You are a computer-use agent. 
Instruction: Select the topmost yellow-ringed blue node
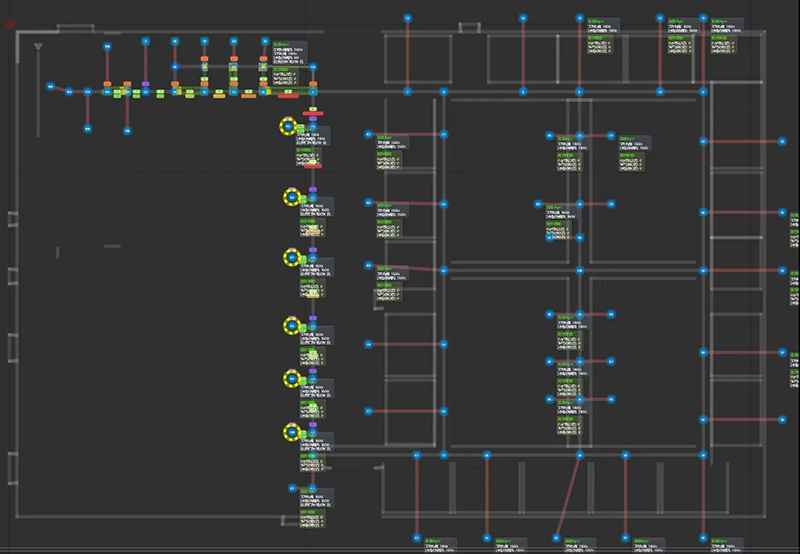(x=288, y=126)
